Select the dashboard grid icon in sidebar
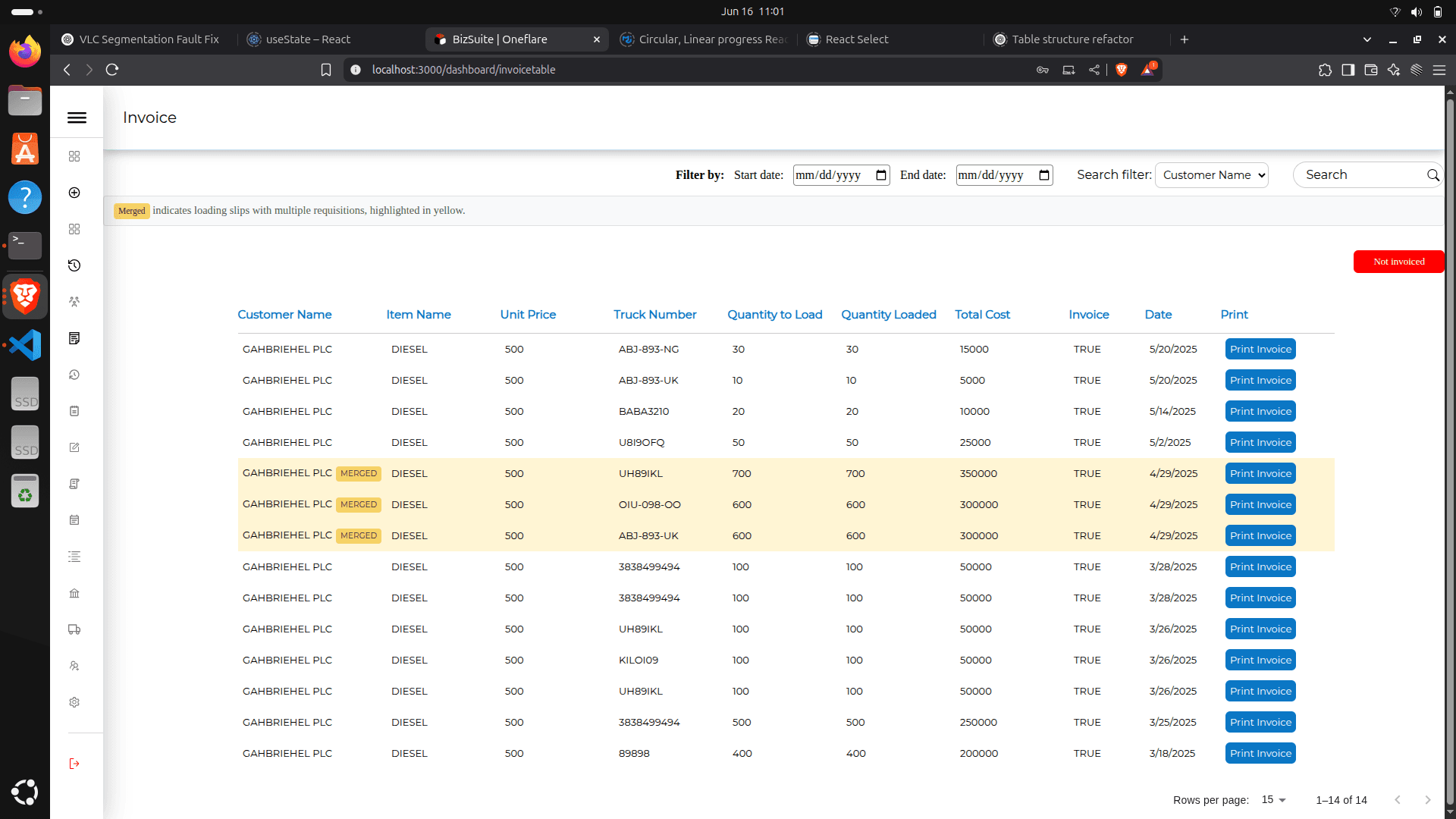The height and width of the screenshot is (819, 1456). (74, 156)
